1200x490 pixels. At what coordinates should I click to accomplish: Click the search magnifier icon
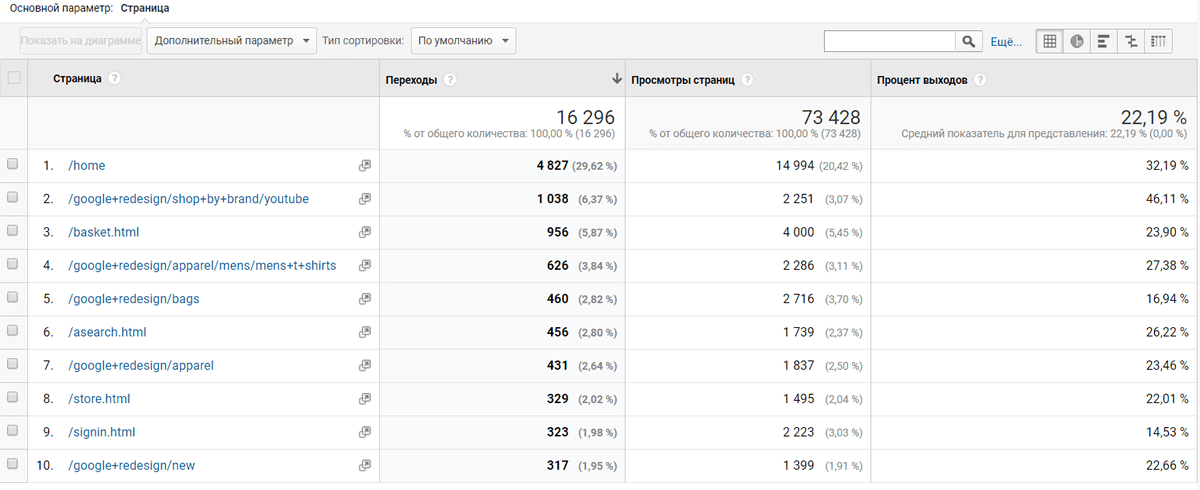968,42
